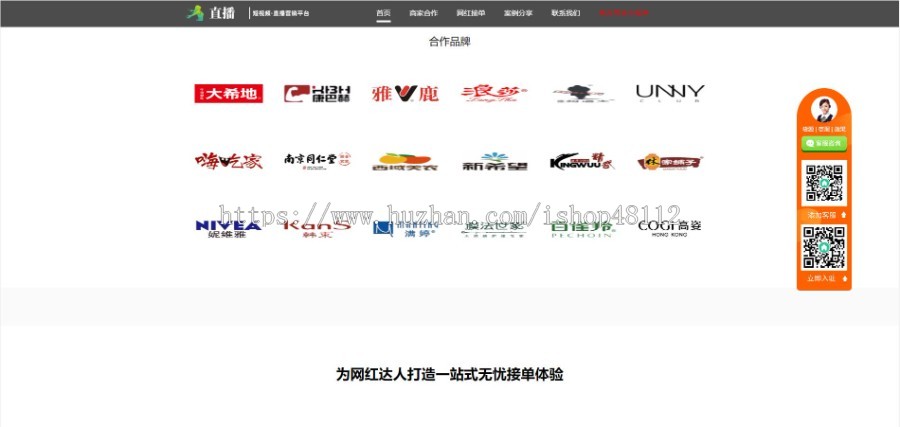Screen dimensions: 900x427
Task: Click the 添加客服 label
Action: (x=824, y=215)
